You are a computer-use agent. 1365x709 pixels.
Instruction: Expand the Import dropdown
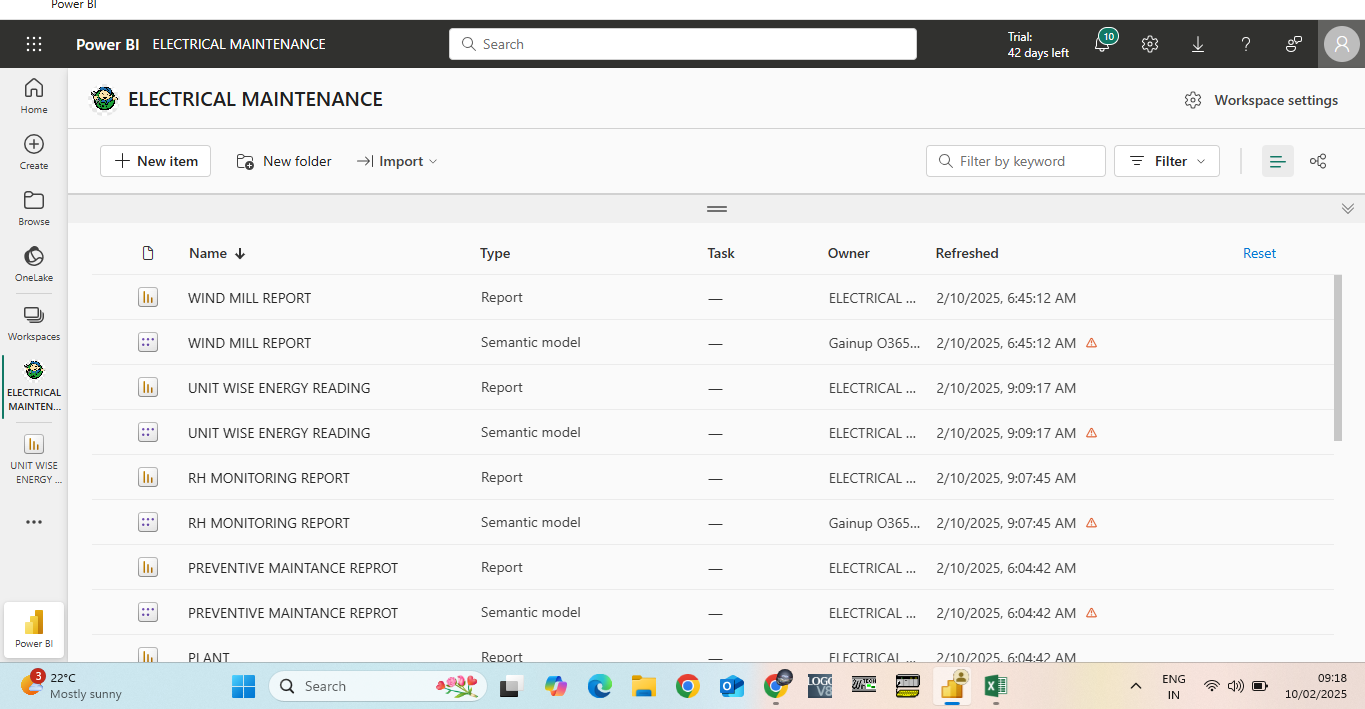click(x=398, y=161)
